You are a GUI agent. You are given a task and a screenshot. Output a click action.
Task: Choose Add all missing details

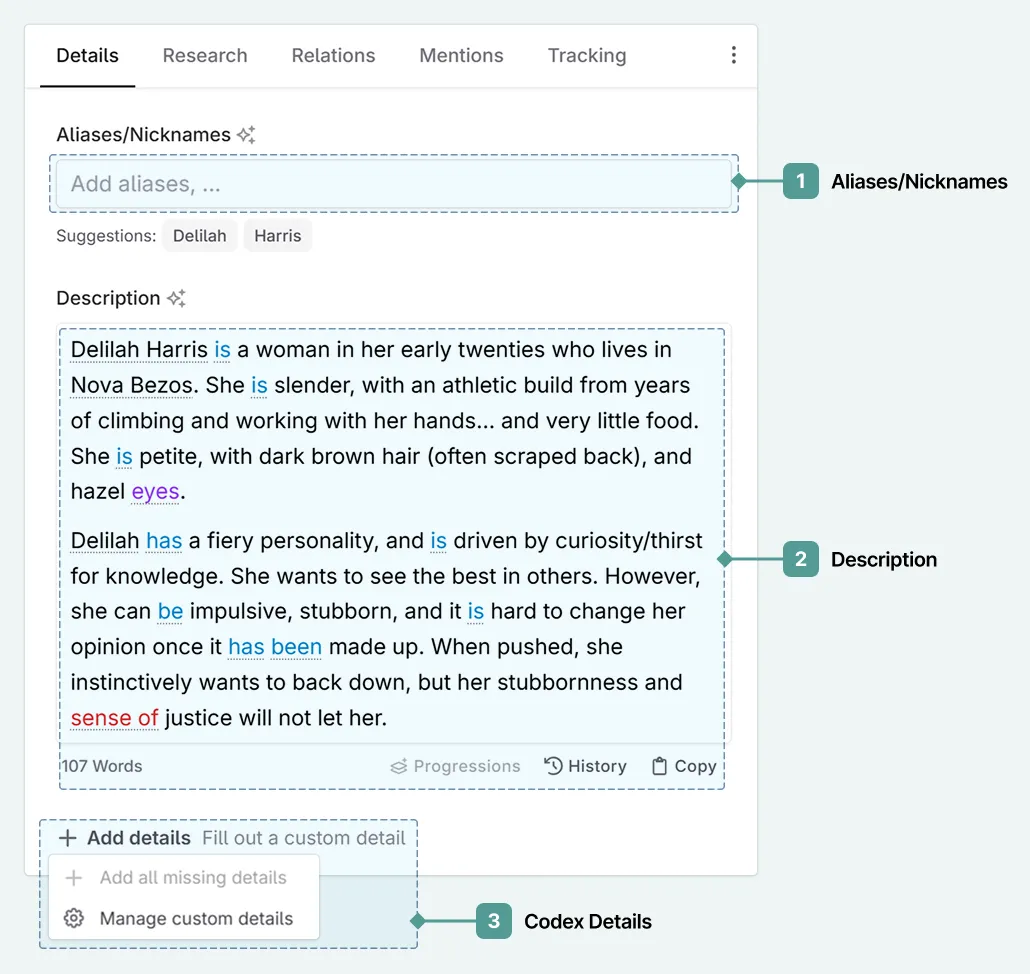point(192,878)
